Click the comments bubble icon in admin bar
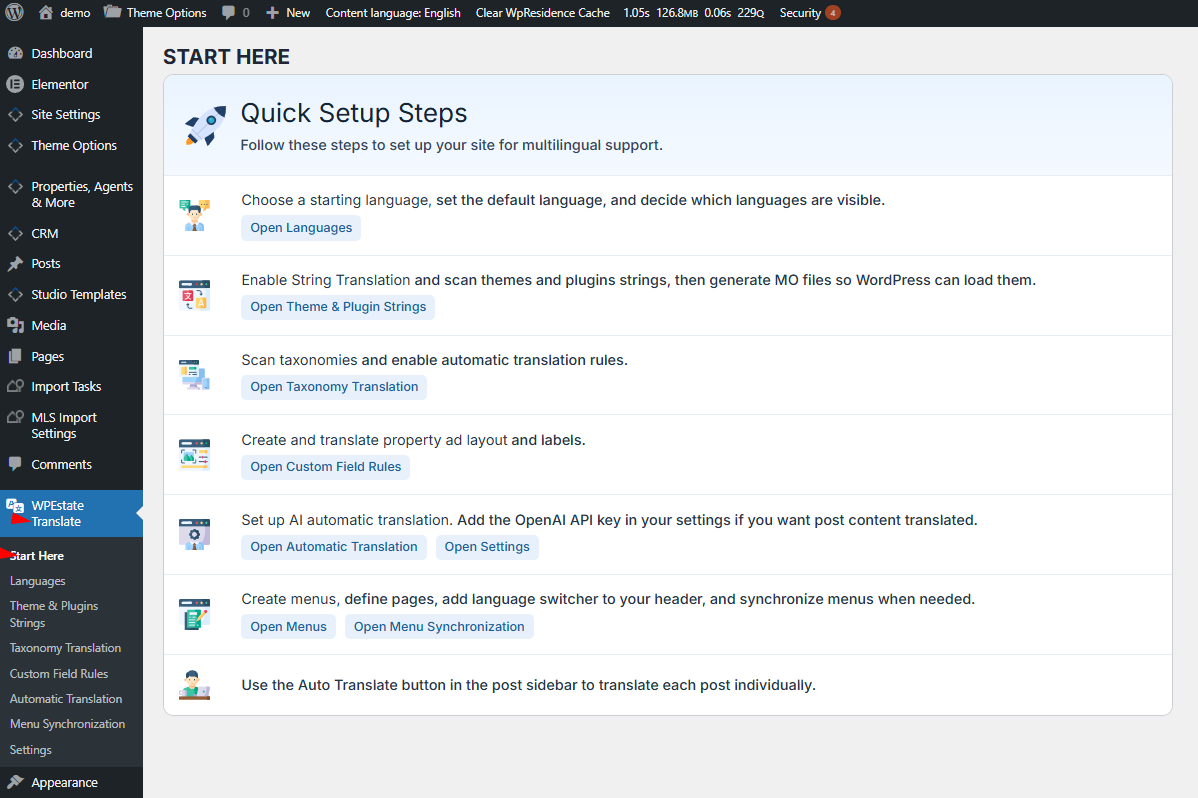This screenshot has height=798, width=1198. click(x=228, y=12)
